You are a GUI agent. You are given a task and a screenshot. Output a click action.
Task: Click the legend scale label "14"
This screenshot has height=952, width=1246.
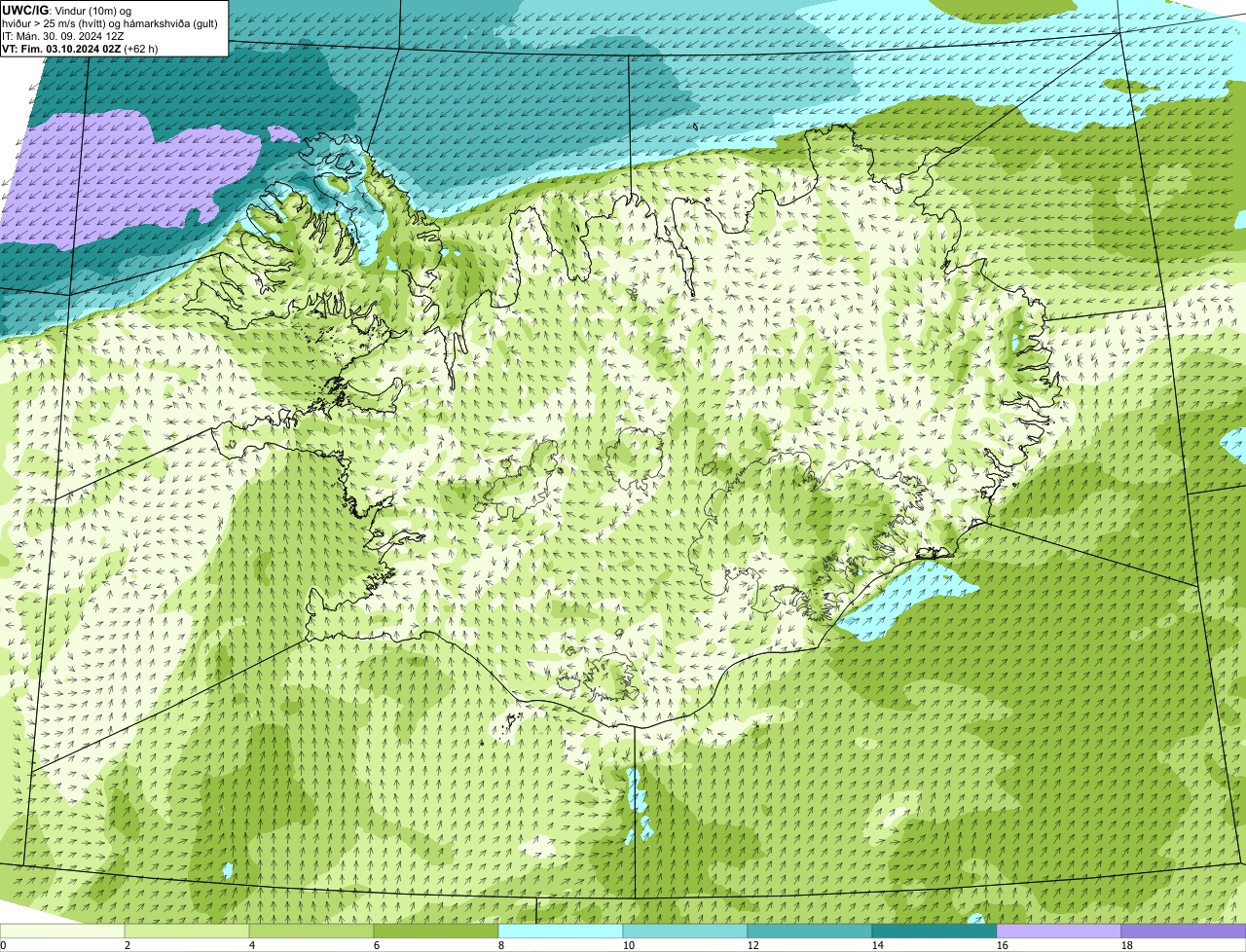point(878,945)
